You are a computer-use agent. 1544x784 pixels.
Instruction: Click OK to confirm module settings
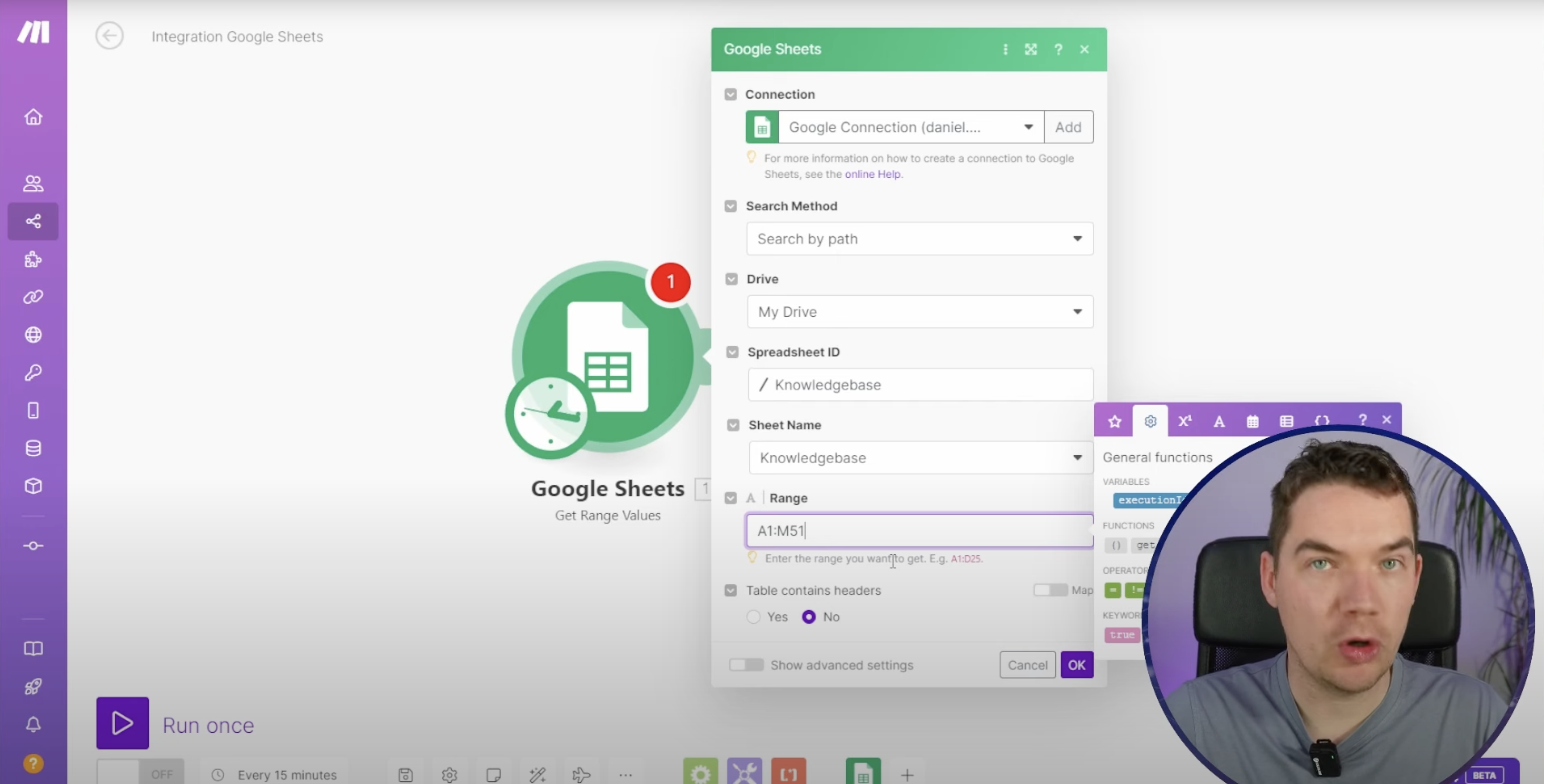pyautogui.click(x=1077, y=665)
